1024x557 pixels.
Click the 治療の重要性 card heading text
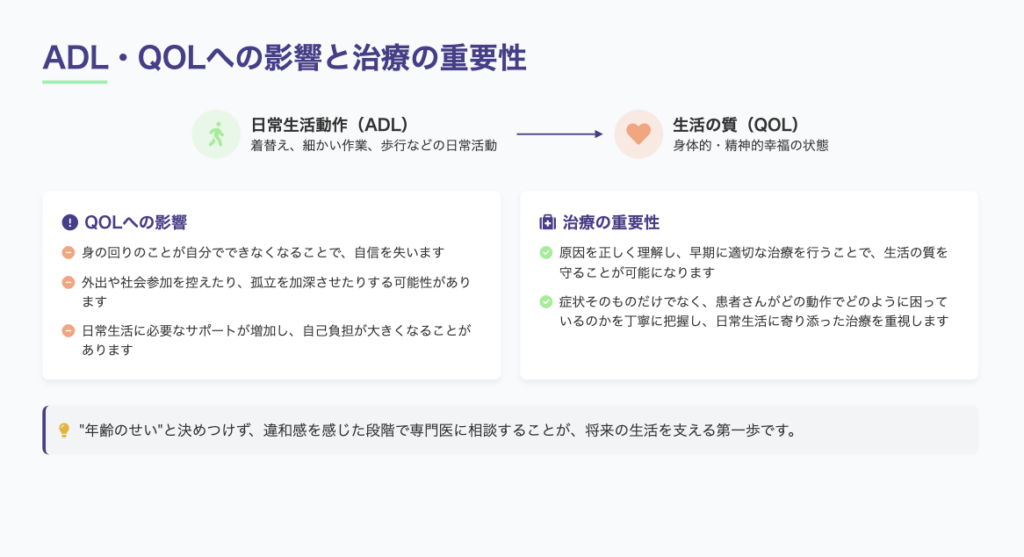click(611, 222)
